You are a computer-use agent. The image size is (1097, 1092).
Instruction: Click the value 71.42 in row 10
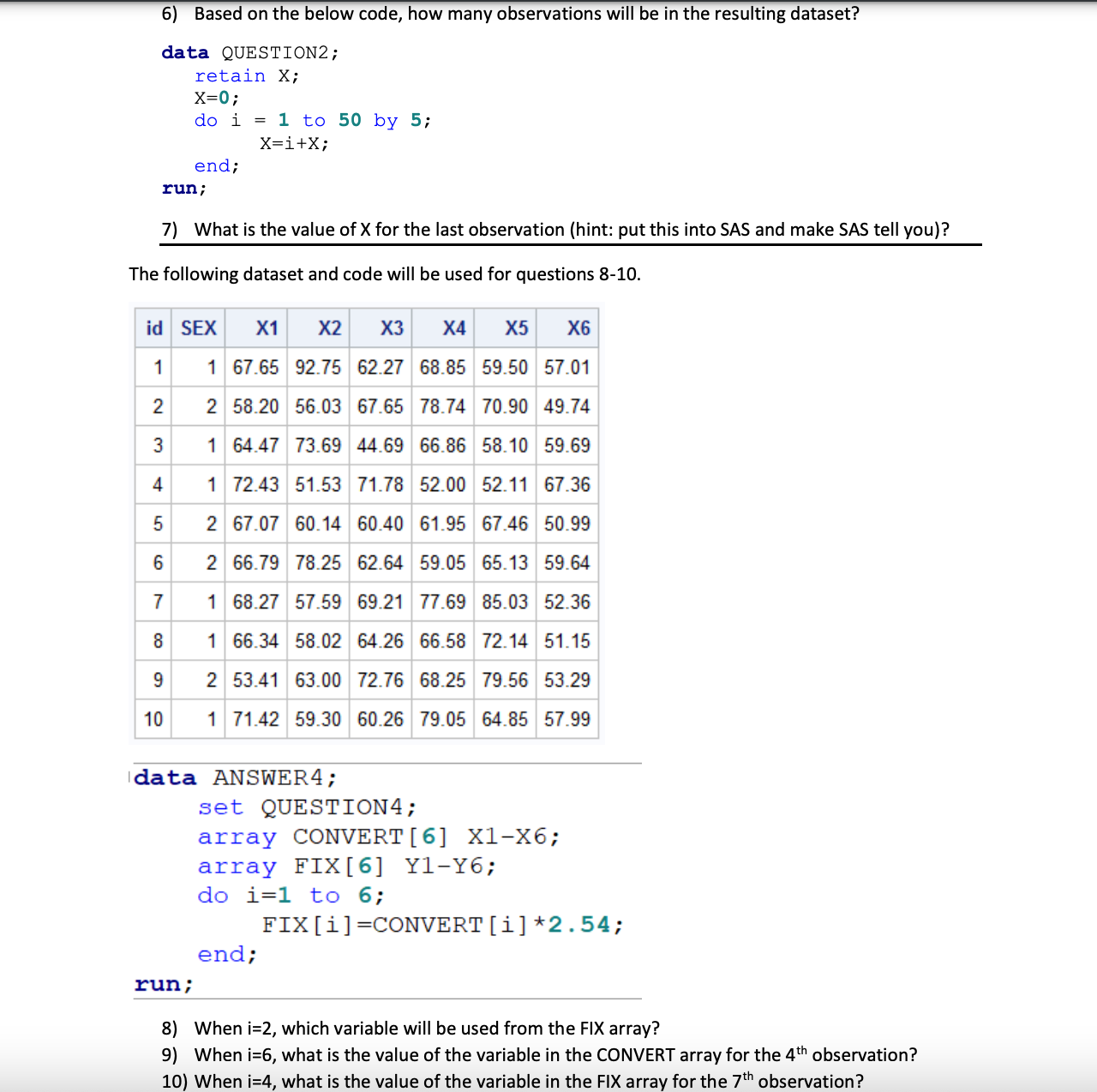(255, 719)
